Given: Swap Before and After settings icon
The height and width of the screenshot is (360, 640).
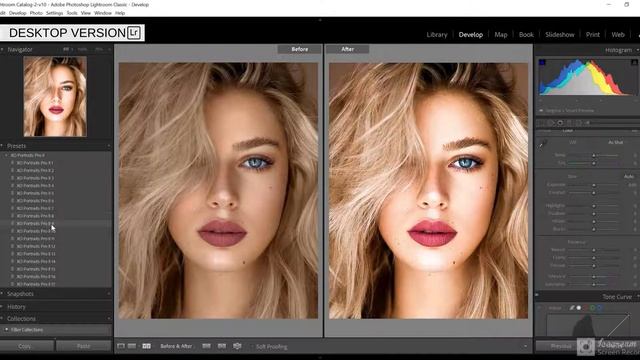Looking at the screenshot, I should pos(237,346).
